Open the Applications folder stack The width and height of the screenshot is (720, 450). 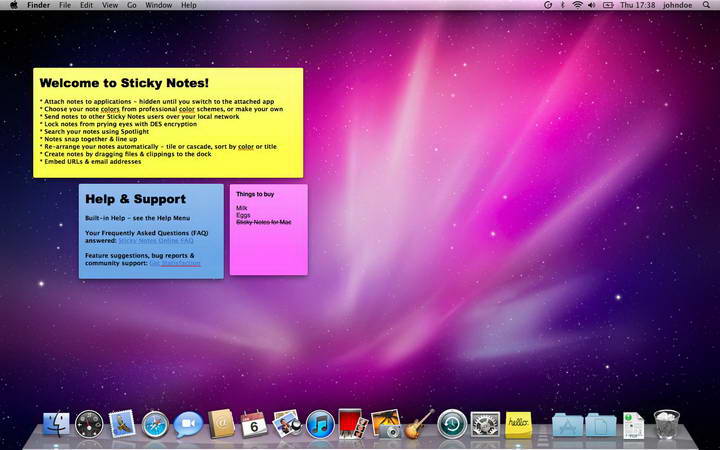567,425
